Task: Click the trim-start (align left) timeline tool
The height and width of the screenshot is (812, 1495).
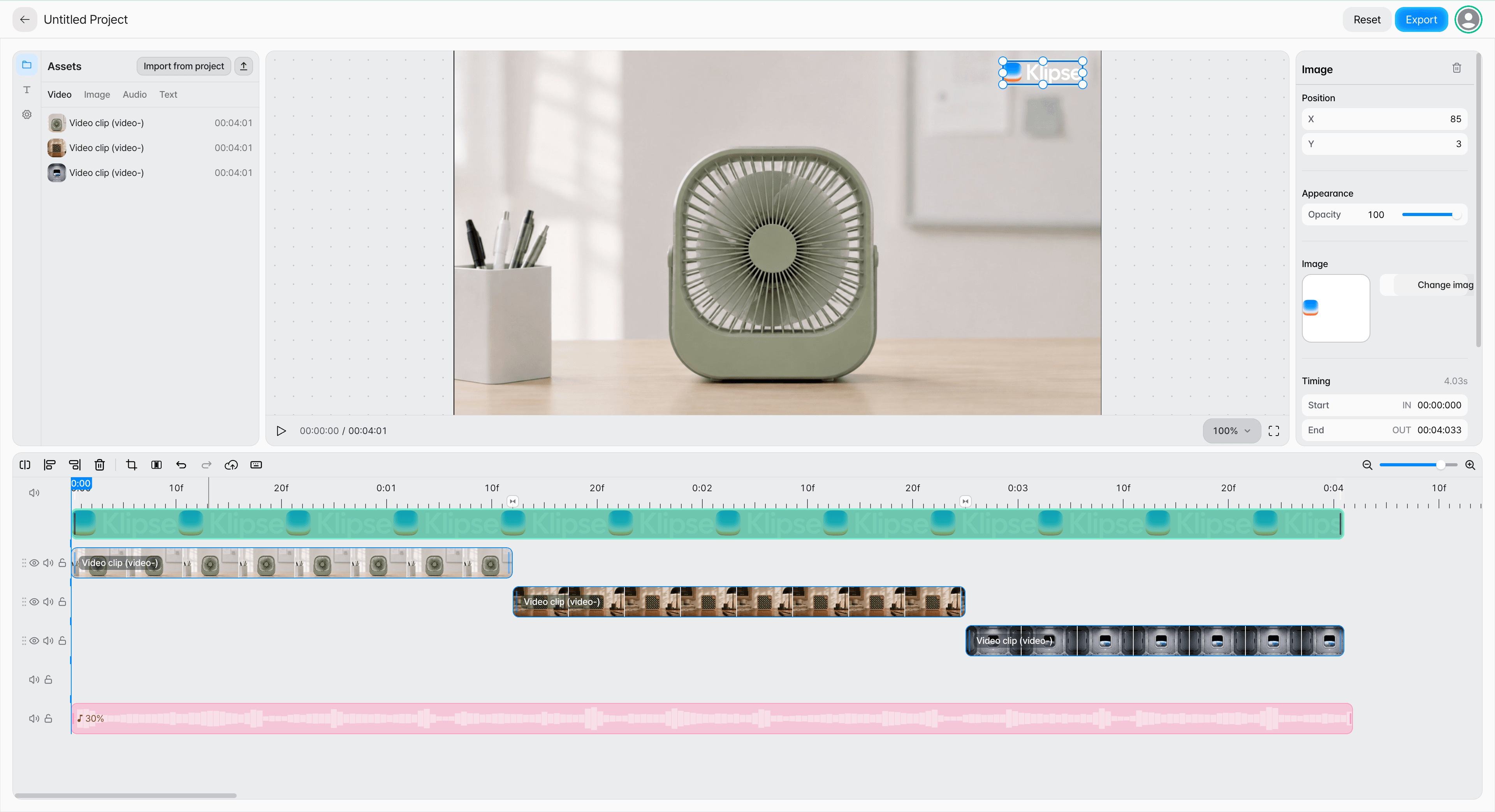Action: point(50,465)
